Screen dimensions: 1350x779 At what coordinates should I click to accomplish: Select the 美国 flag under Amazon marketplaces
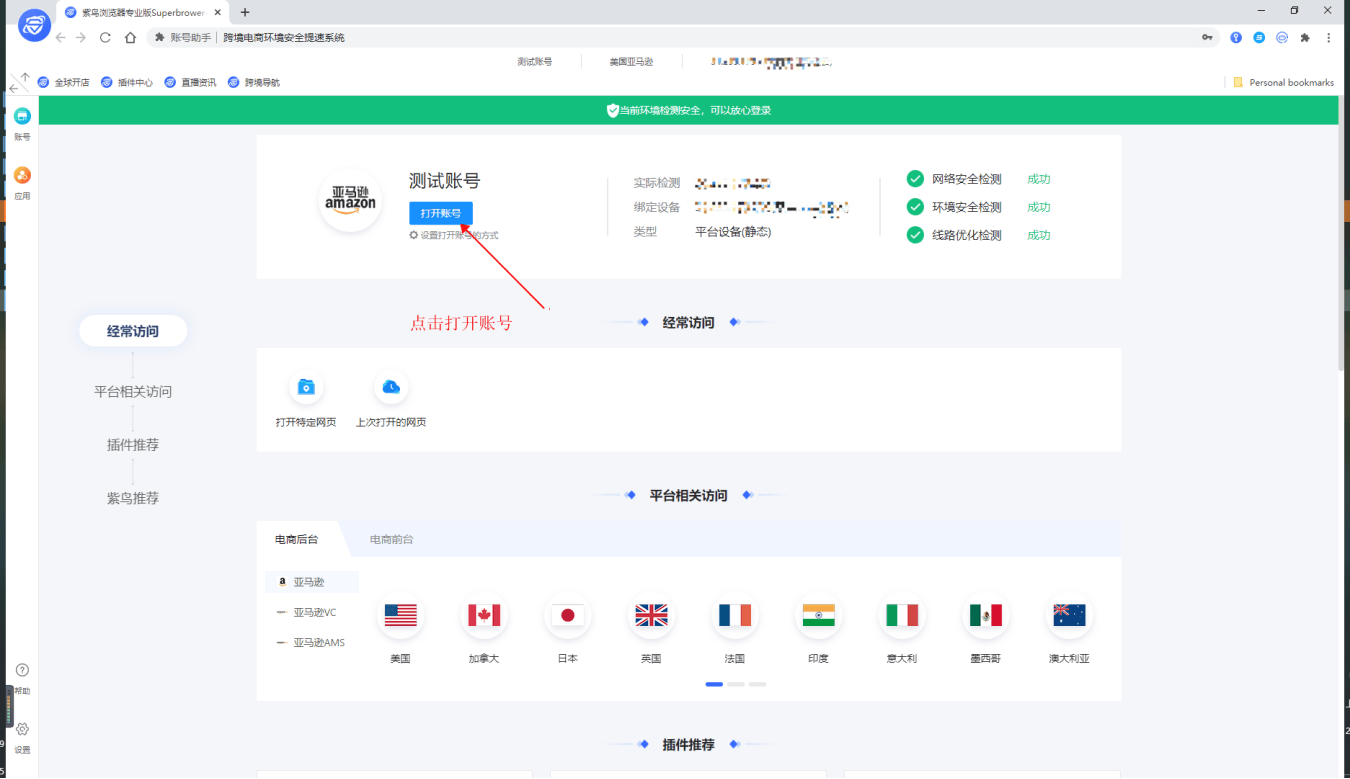pyautogui.click(x=400, y=615)
